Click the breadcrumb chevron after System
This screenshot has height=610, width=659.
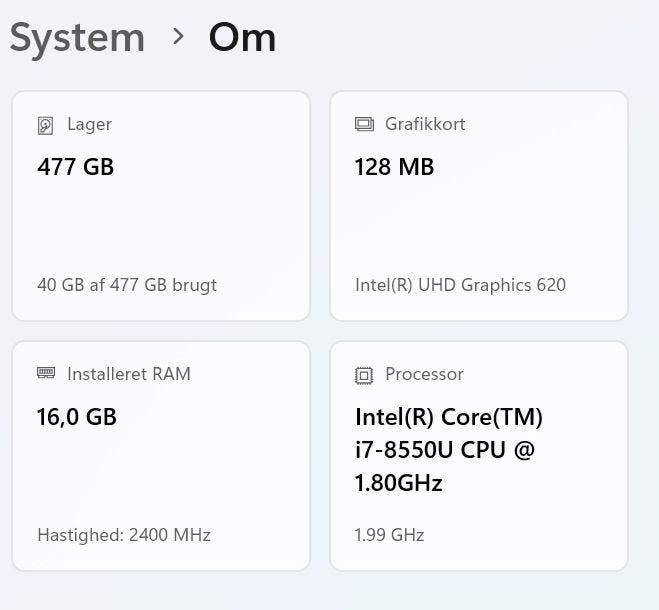178,37
